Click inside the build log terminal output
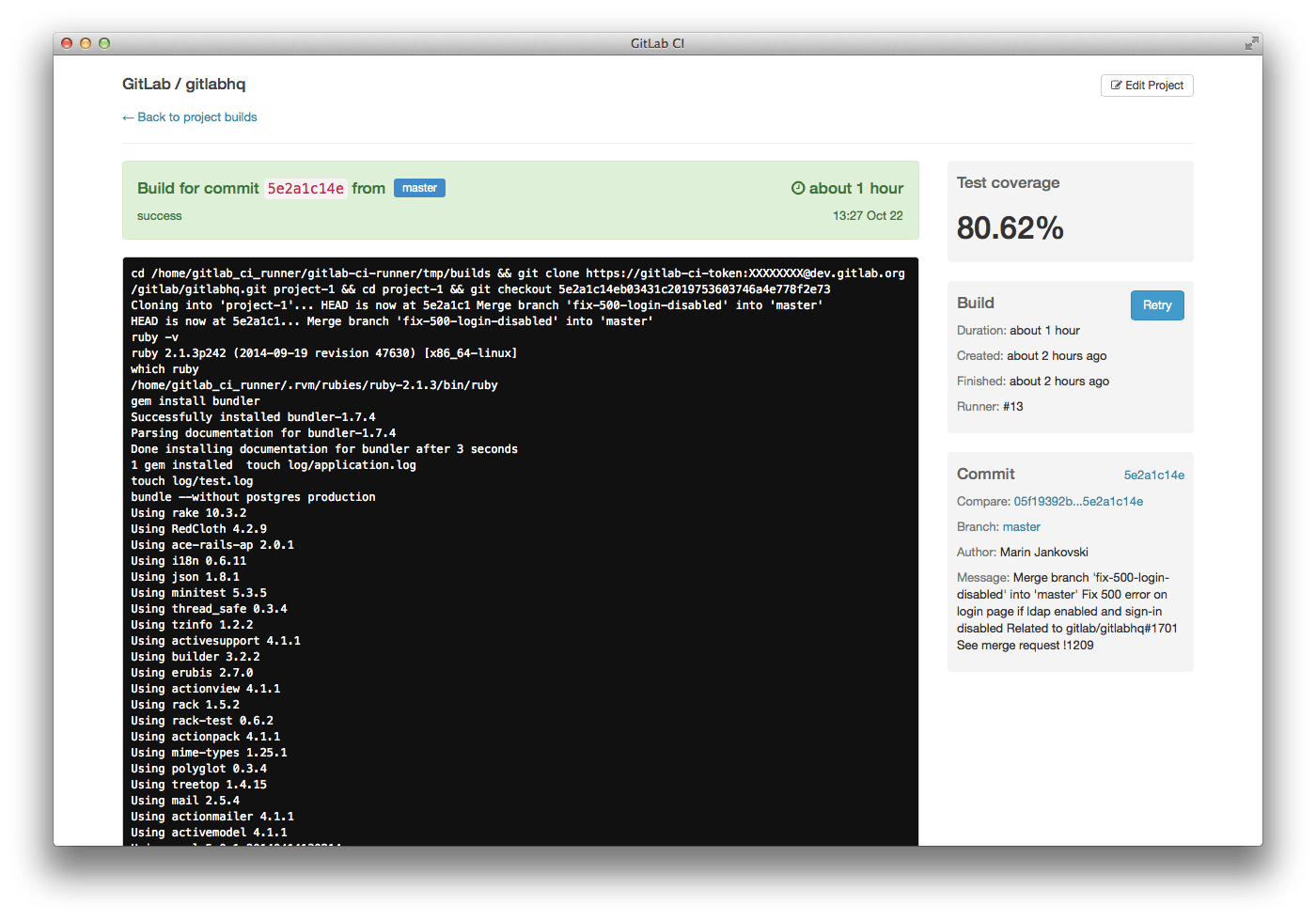Screen dimensions: 1316x920 point(520,564)
